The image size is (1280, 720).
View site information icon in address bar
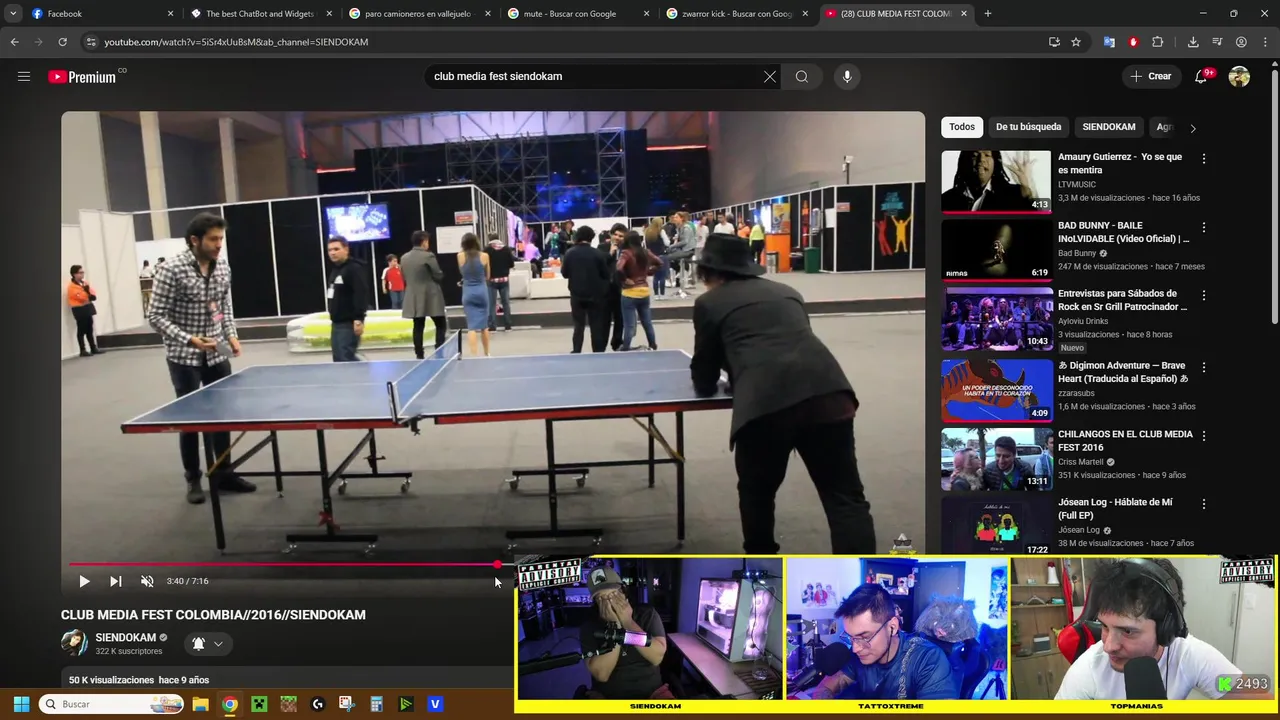[91, 42]
